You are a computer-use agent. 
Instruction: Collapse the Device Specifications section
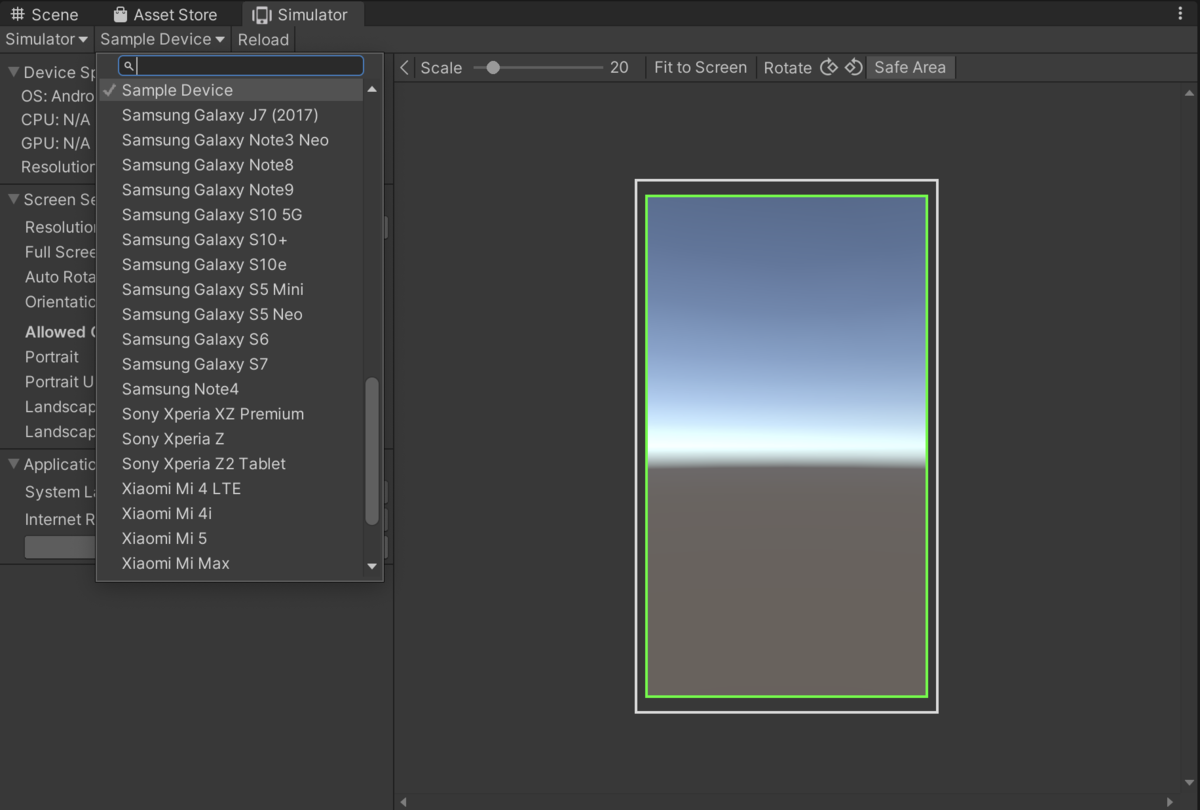pos(13,72)
